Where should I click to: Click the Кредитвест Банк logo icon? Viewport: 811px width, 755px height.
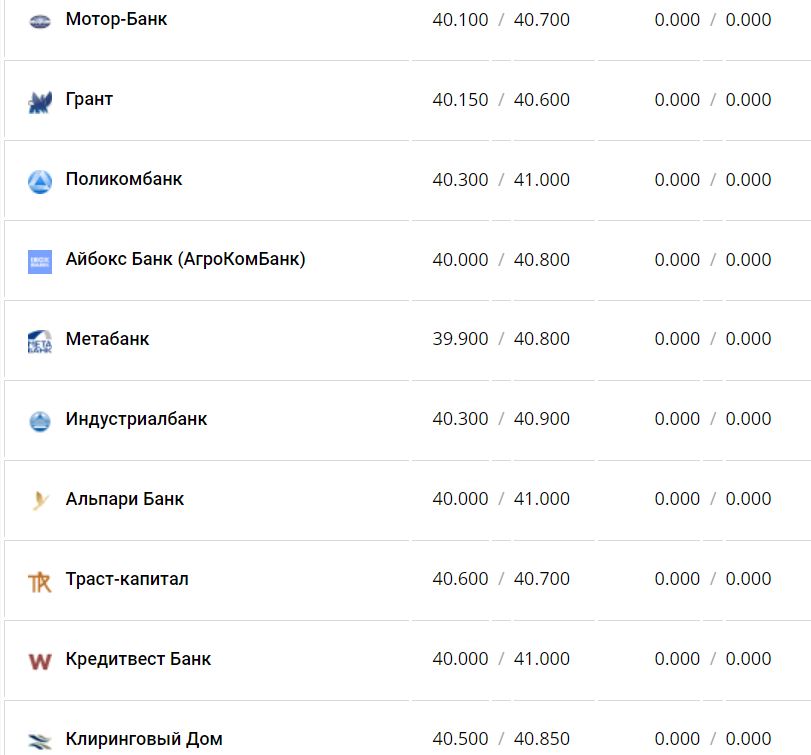click(x=39, y=661)
